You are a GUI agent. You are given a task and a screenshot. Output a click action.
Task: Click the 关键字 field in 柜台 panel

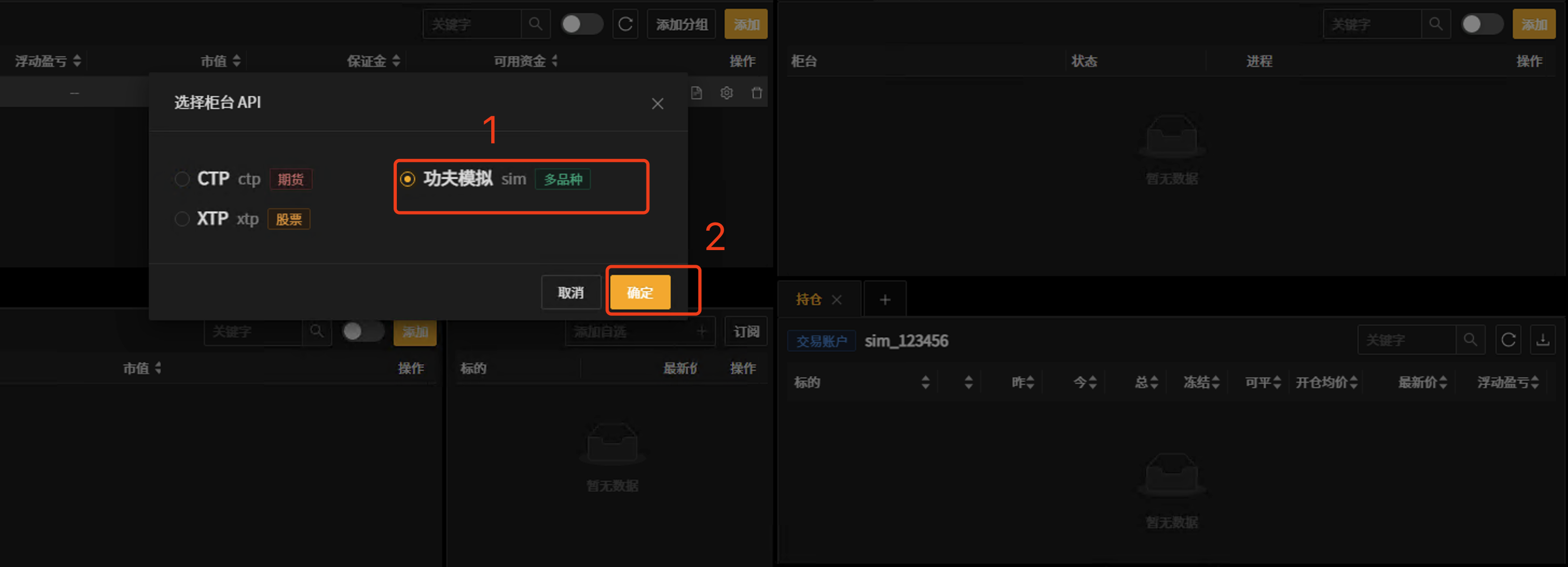(1373, 24)
